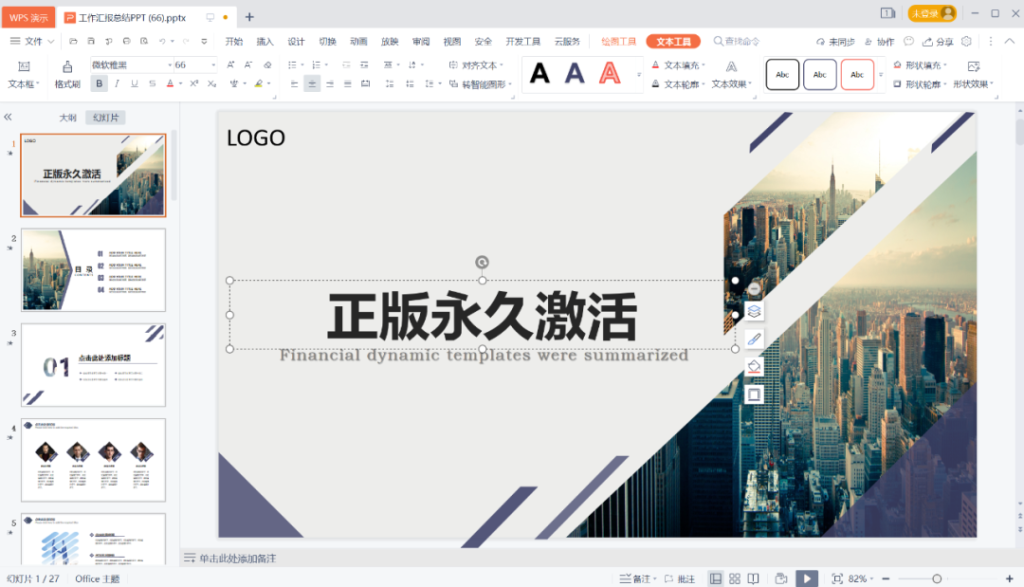1024x587 pixels.
Task: Open the 动画 (Animation) tab
Action: [x=358, y=41]
